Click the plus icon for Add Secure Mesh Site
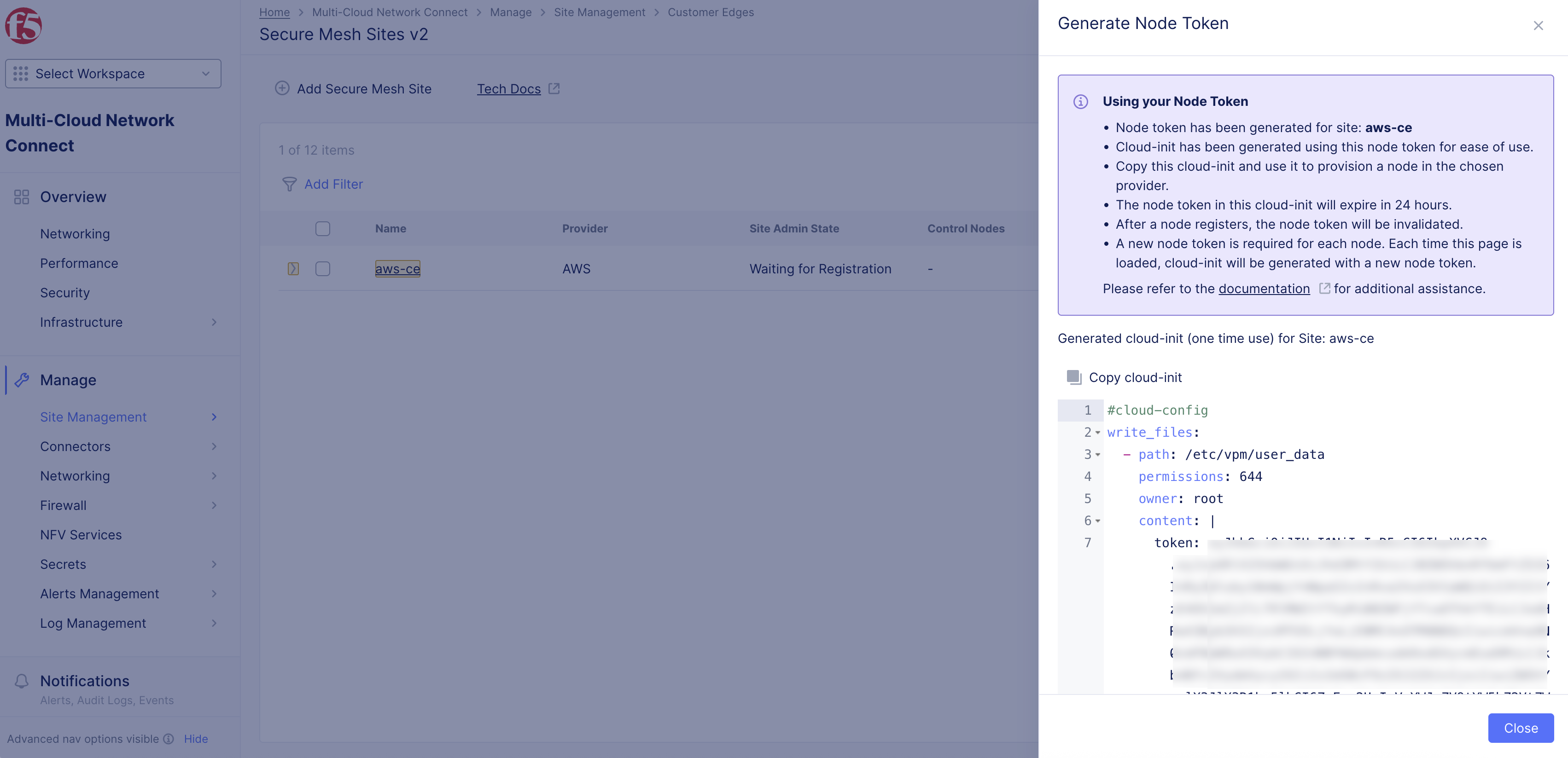The height and width of the screenshot is (758, 1568). click(282, 88)
